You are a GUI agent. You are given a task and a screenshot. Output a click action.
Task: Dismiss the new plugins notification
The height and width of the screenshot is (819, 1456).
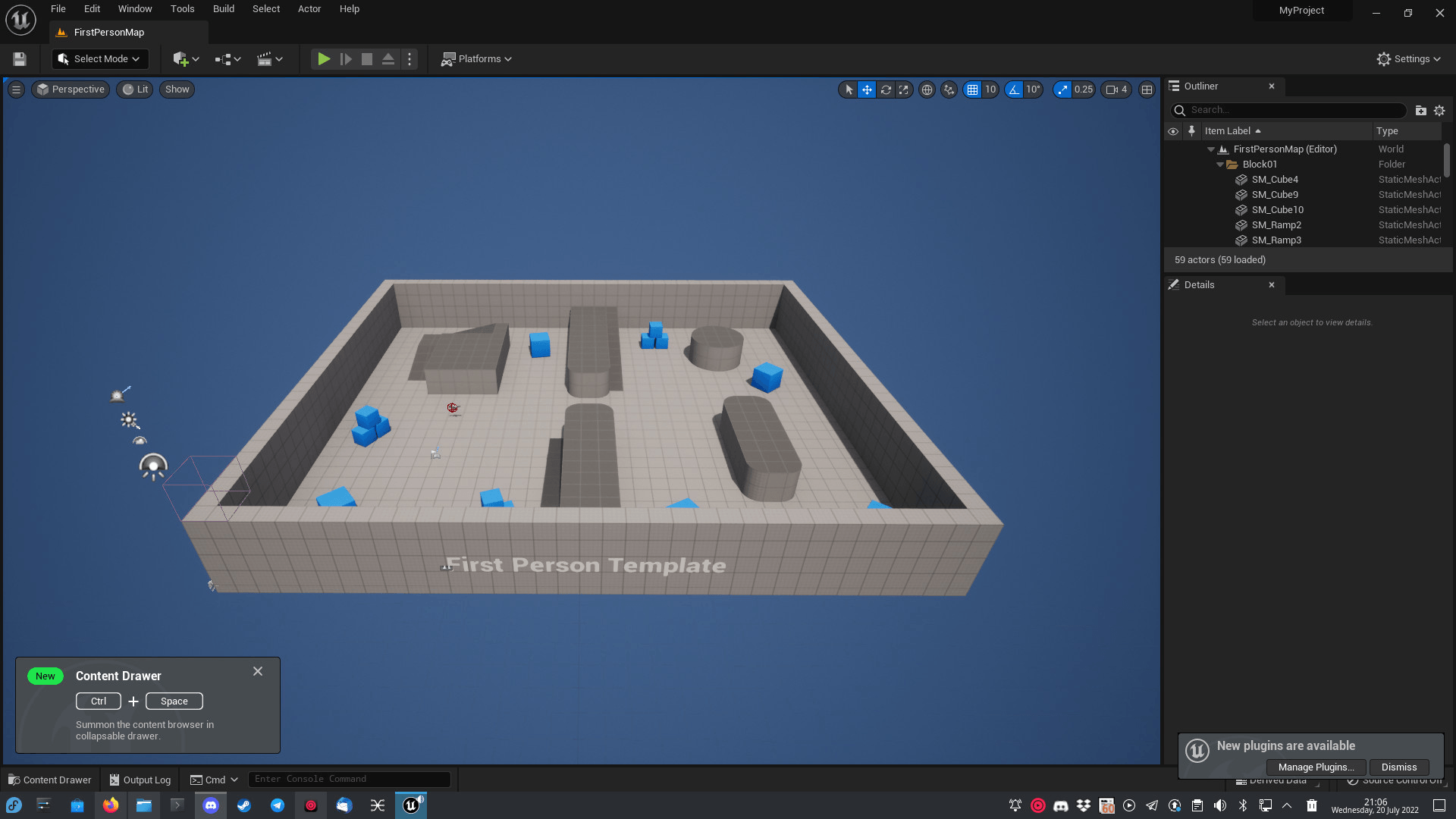[x=1398, y=767]
